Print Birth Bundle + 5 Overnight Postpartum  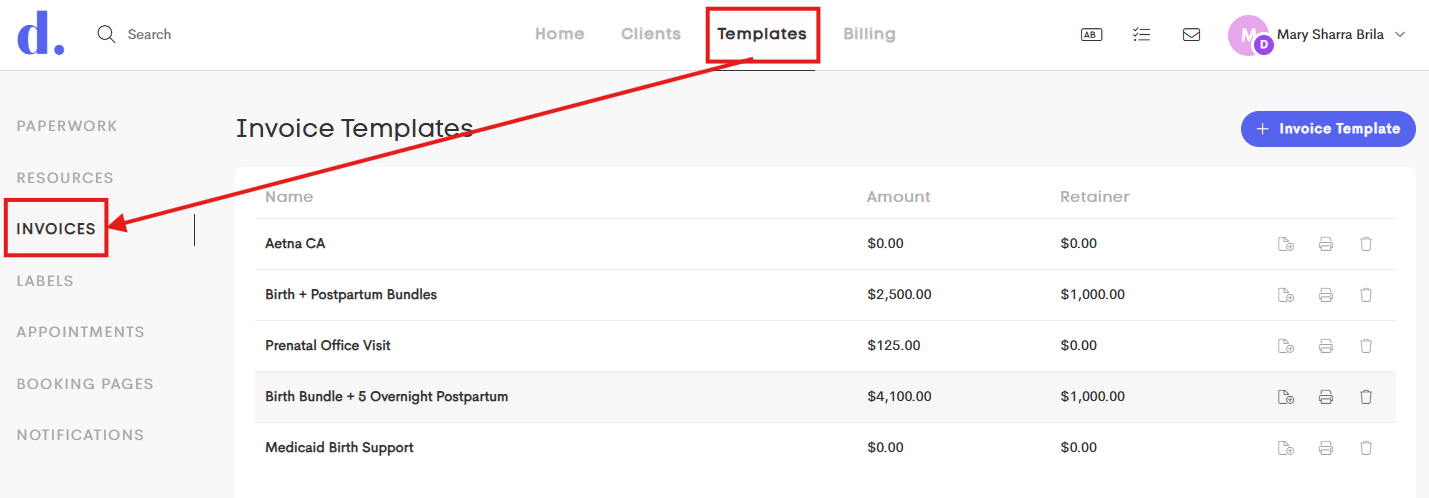point(1326,397)
